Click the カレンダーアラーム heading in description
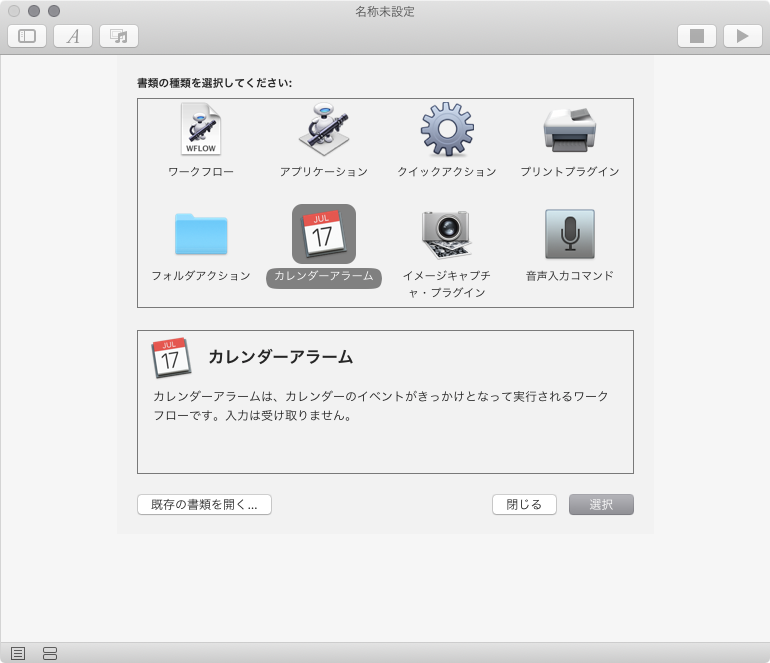 pos(280,357)
